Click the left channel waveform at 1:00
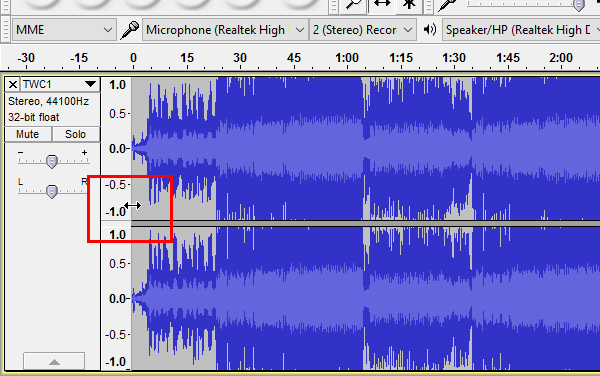 coord(347,148)
